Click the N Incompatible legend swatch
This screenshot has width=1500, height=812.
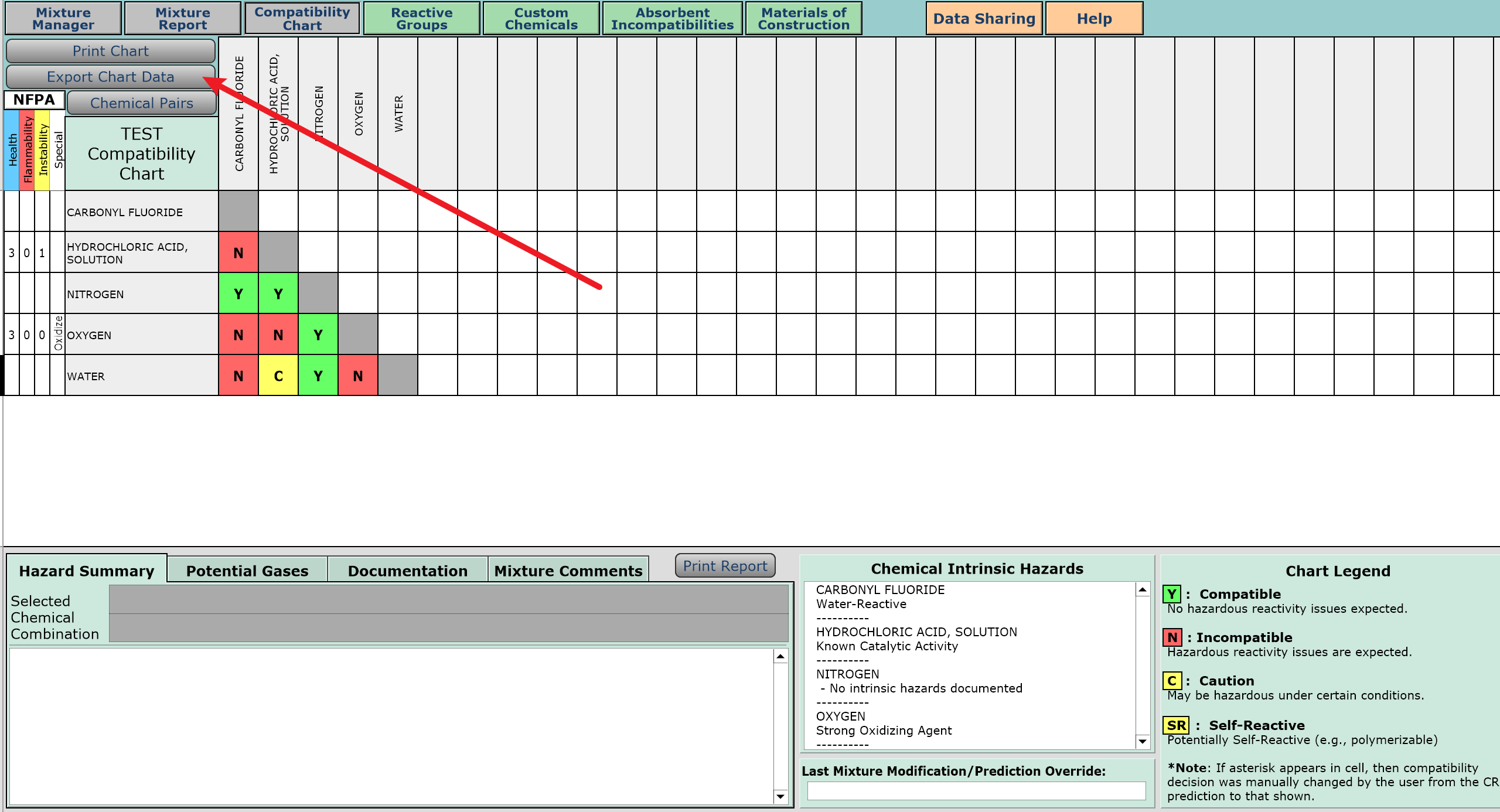coord(1172,637)
